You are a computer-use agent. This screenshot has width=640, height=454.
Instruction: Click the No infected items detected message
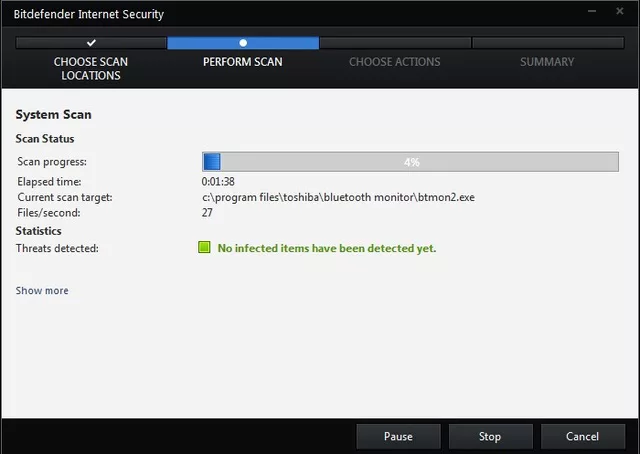point(327,248)
